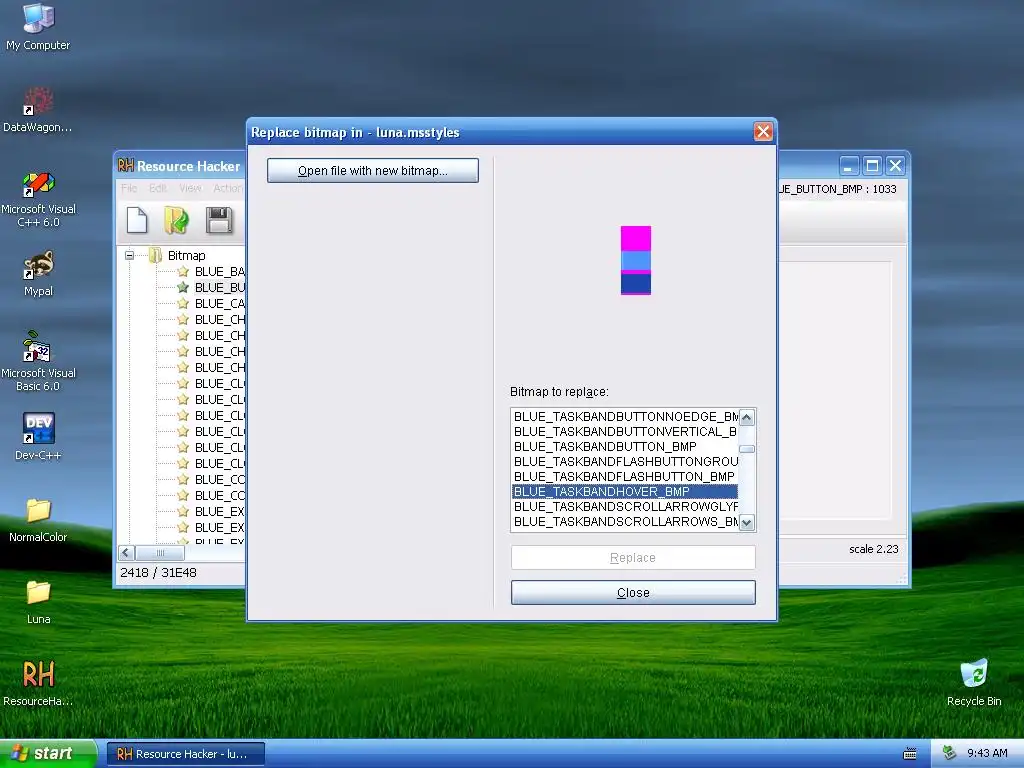
Task: Launch the Mypal browser shortcut
Action: [38, 273]
